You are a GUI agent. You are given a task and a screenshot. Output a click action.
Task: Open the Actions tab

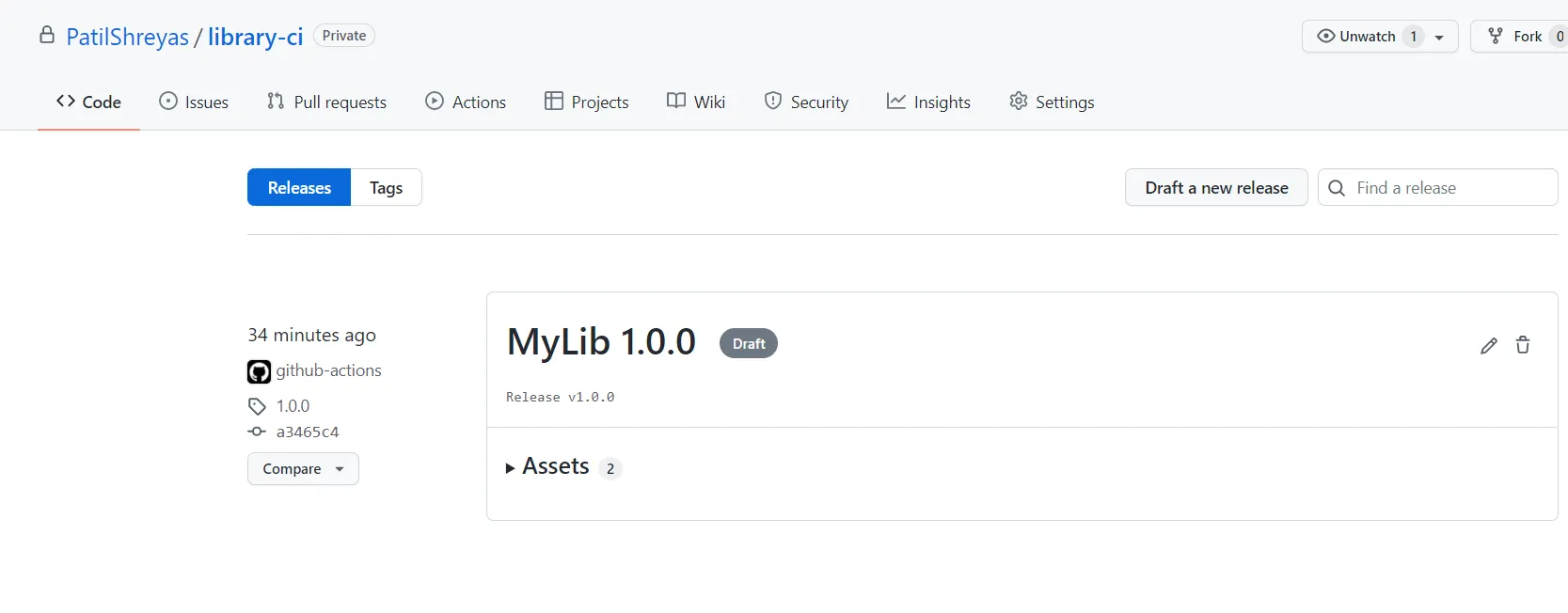point(466,102)
